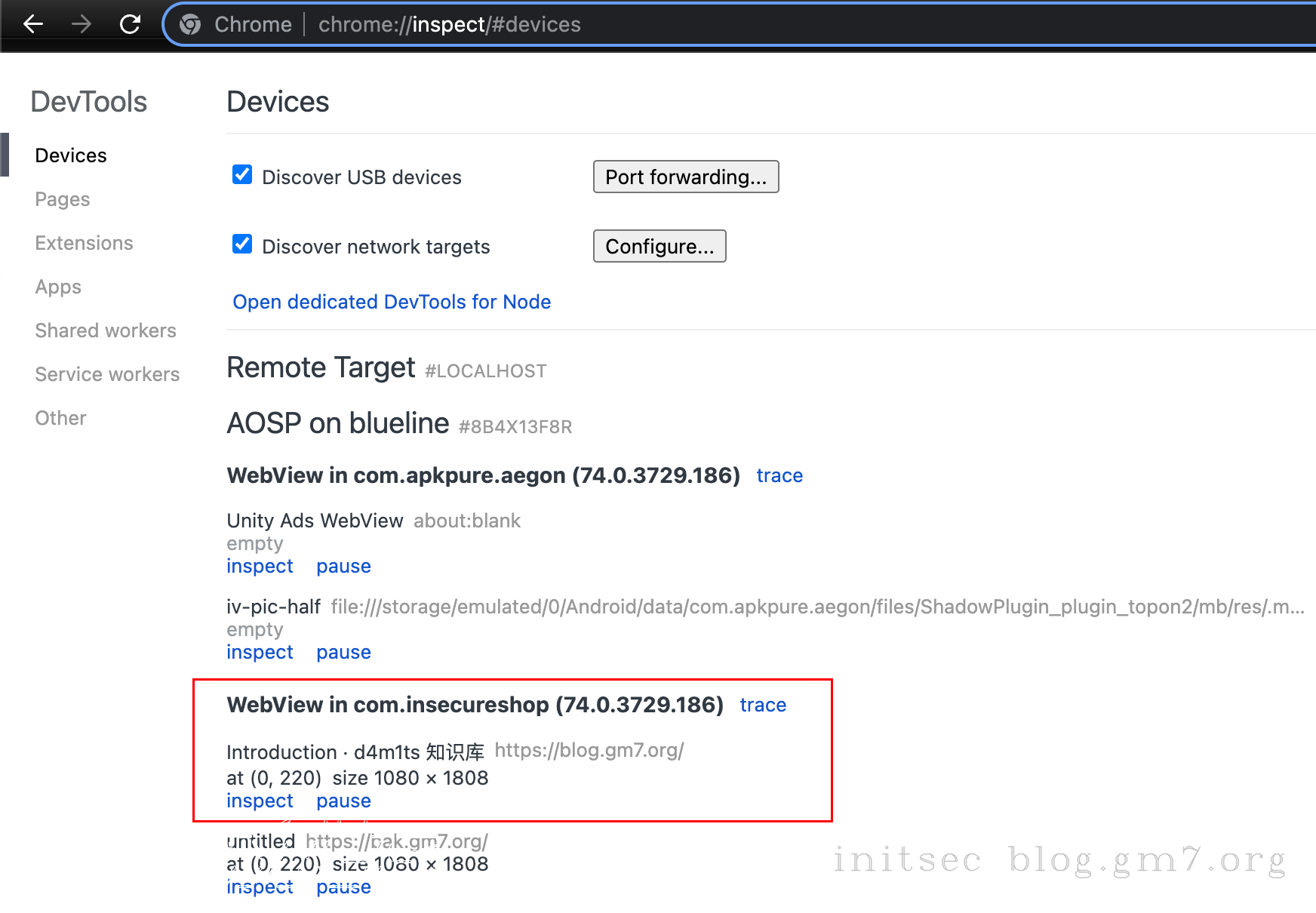Click the forward navigation arrow
The height and width of the screenshot is (913, 1316).
[81, 24]
